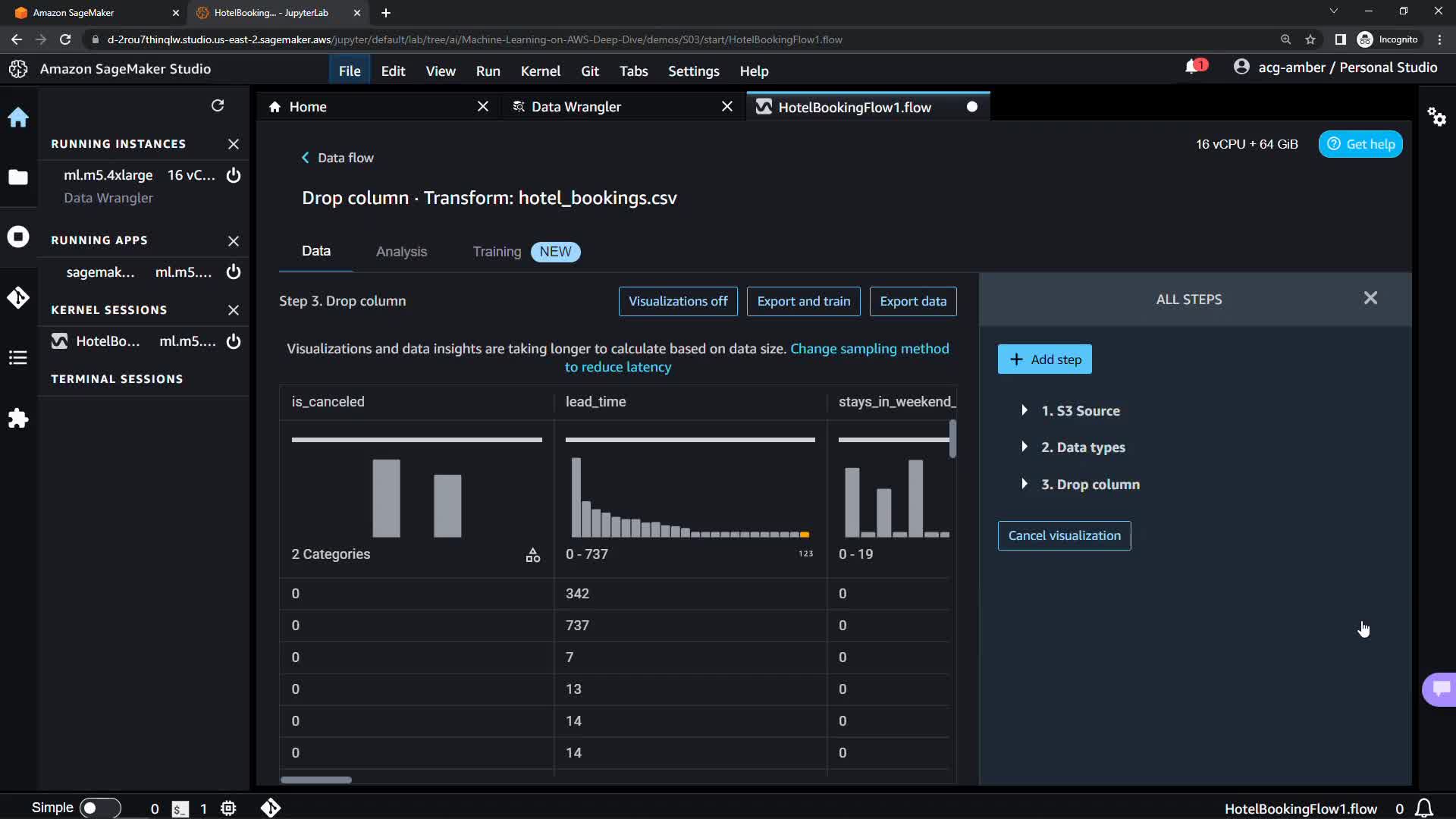
Task: Expand the 3. Drop column step
Action: pyautogui.click(x=1025, y=484)
